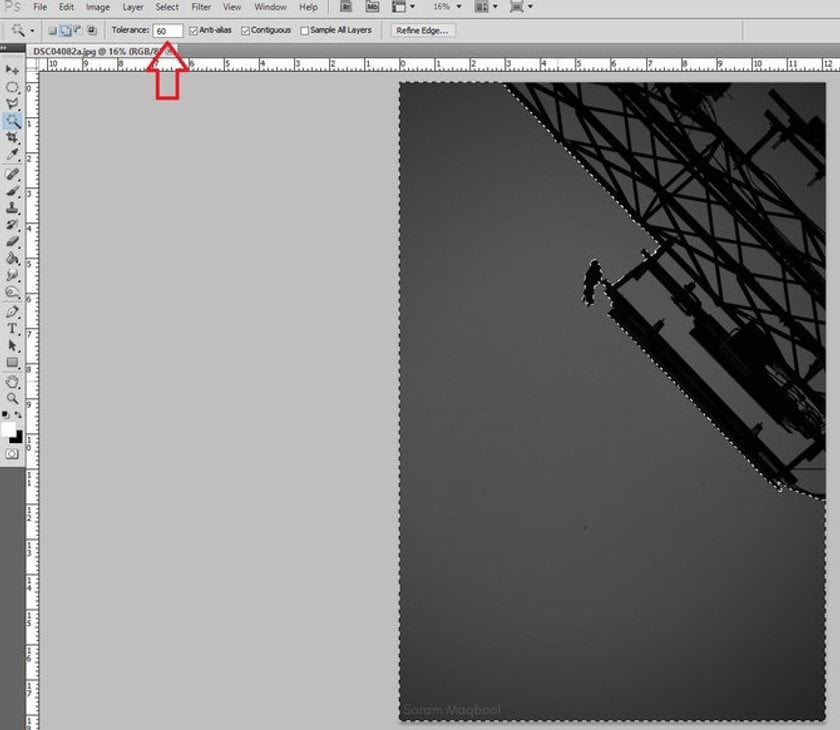This screenshot has height=730, width=840.
Task: Select the Zoom tool in toolbox
Action: coord(12,398)
